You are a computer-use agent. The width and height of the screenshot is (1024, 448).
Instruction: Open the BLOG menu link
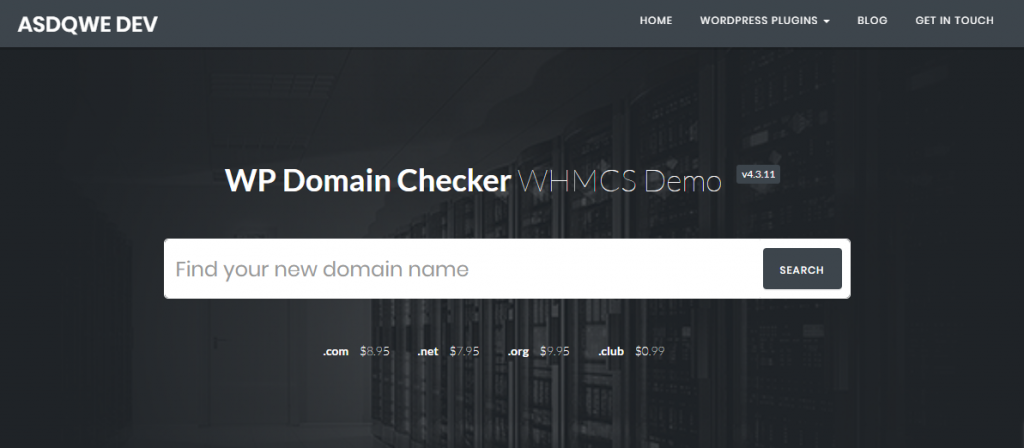(872, 20)
